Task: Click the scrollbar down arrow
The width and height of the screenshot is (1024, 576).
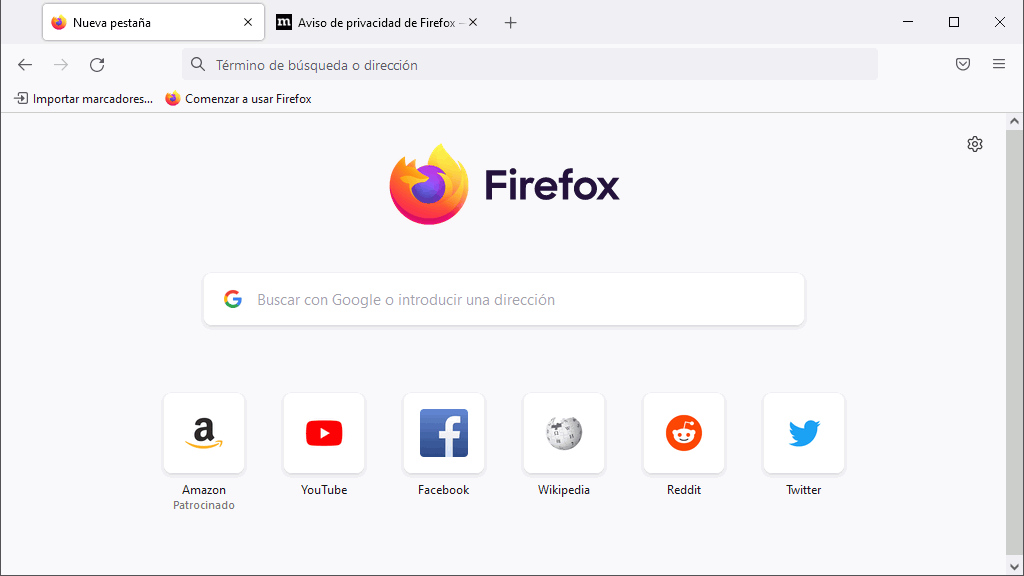Action: point(1014,567)
